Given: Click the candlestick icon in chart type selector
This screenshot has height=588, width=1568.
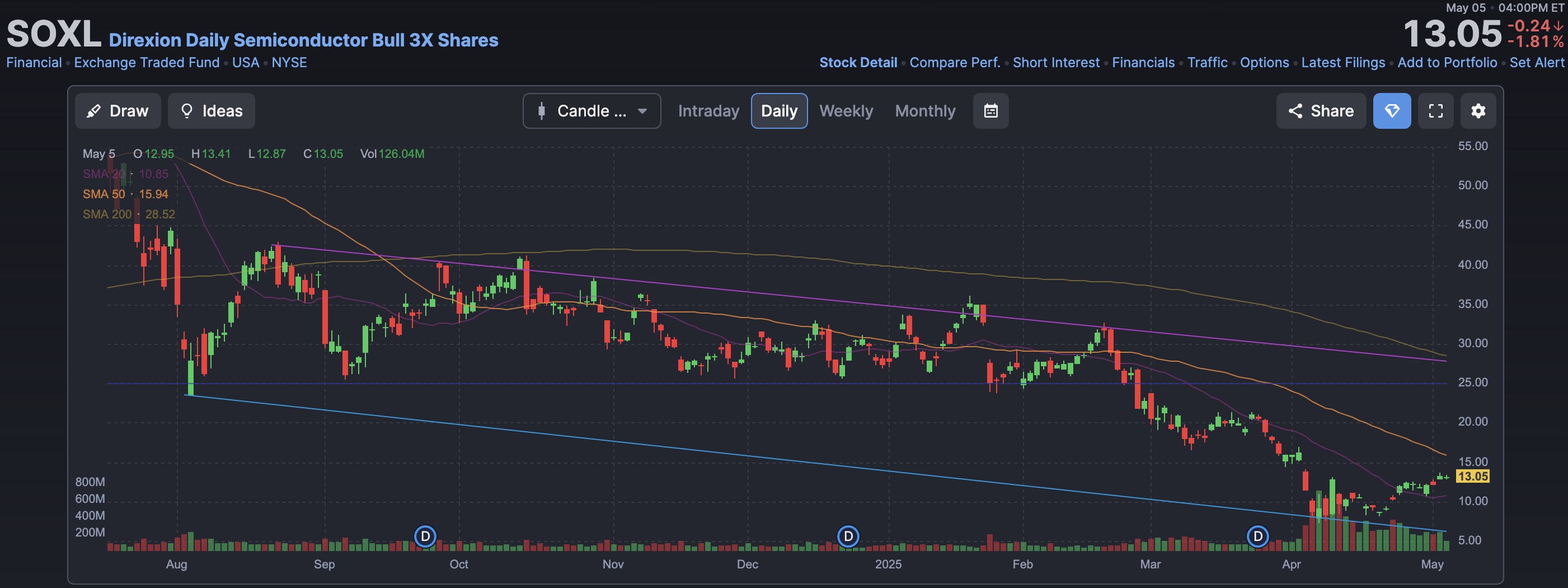Looking at the screenshot, I should click(541, 111).
